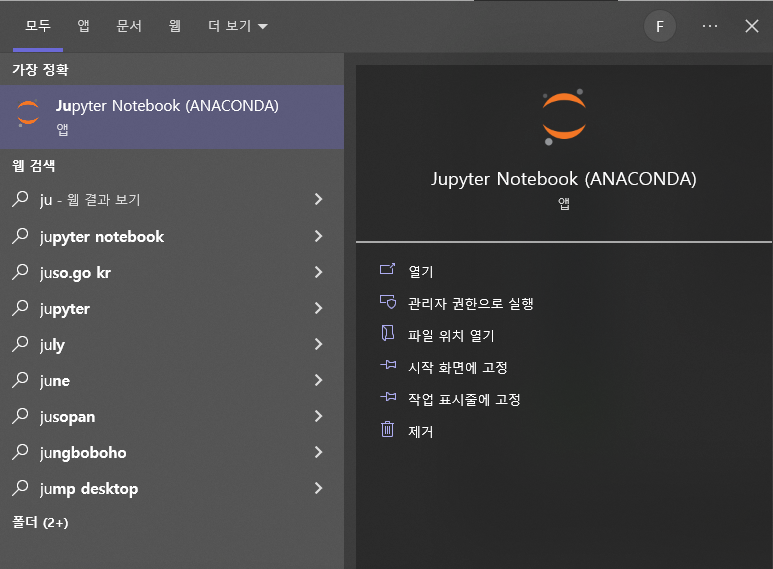Expand chevron for the 'jupyter' suggestion row
Viewport: 773px width, 569px height.
(x=318, y=308)
